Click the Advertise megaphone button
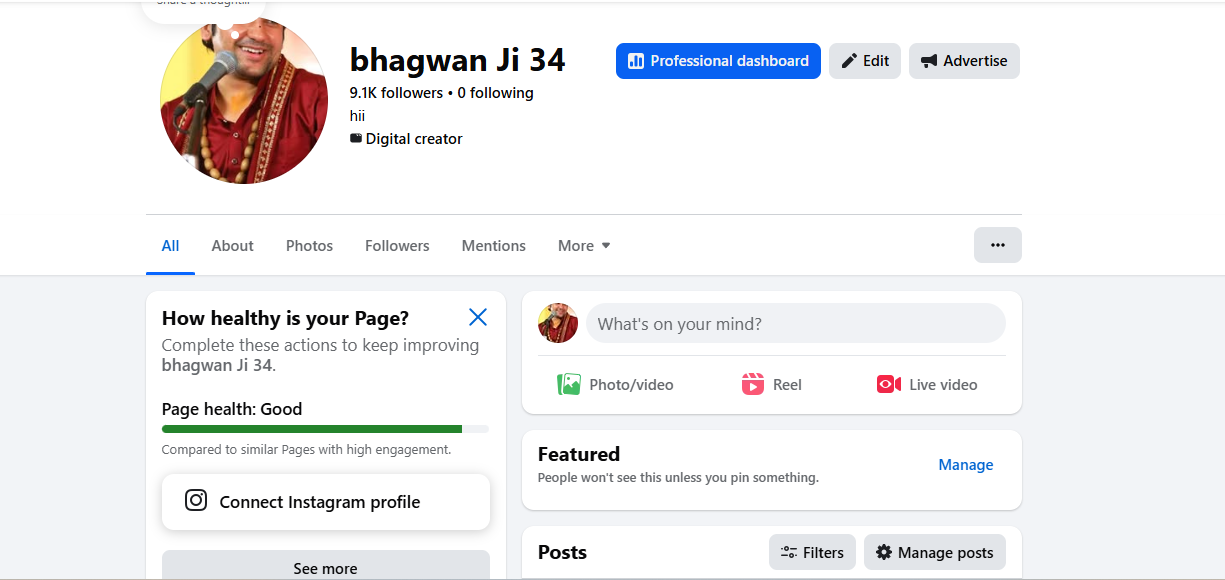This screenshot has height=580, width=1225. (x=964, y=61)
